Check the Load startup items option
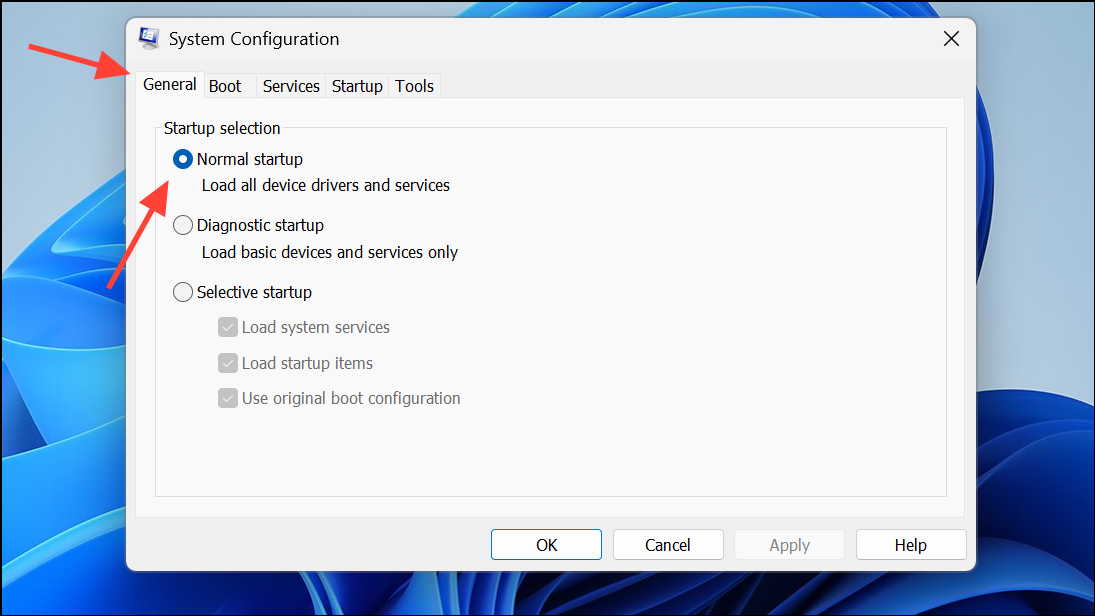The width and height of the screenshot is (1095, 616). 227,362
